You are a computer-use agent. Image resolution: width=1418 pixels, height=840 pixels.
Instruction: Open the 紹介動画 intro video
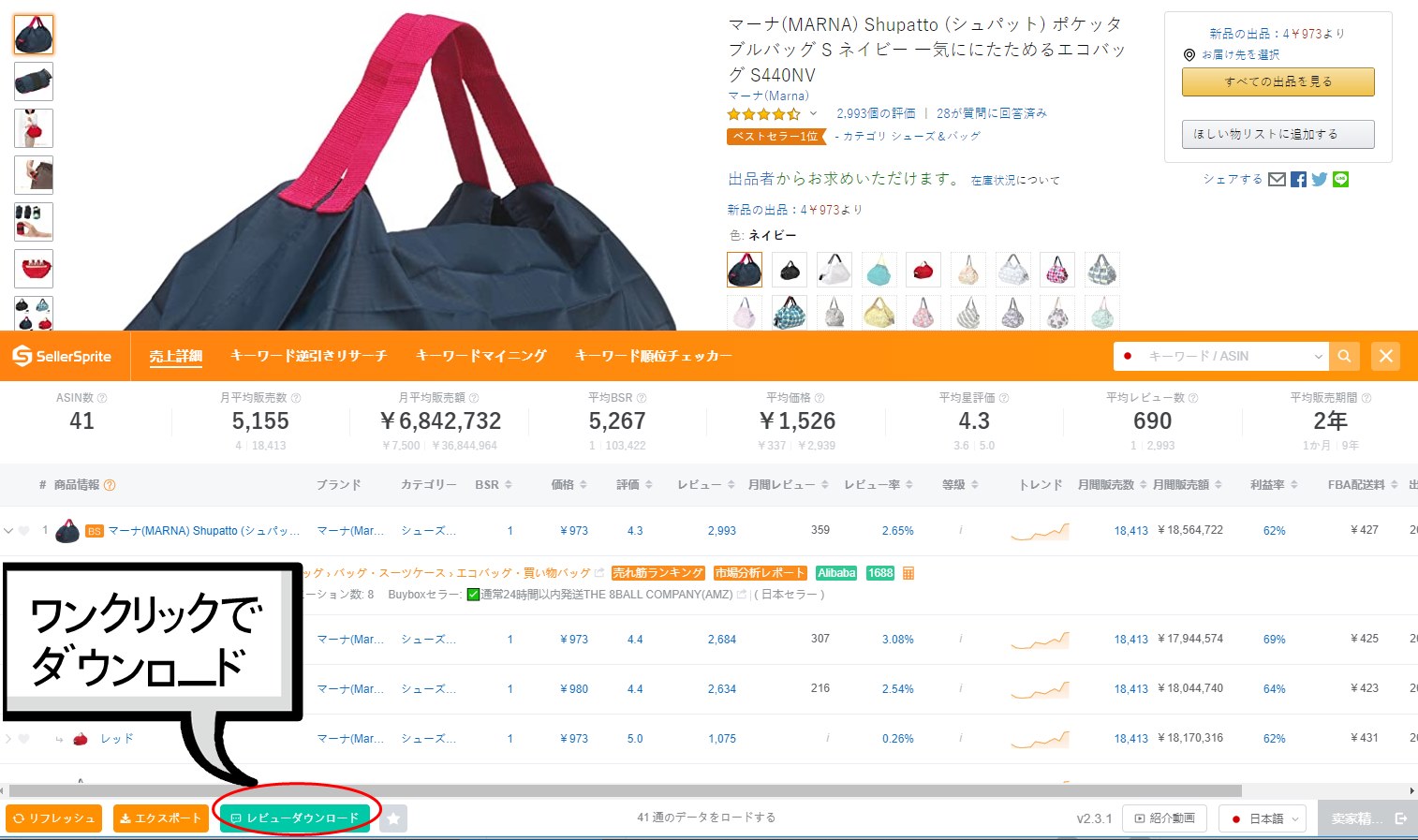click(x=1164, y=818)
